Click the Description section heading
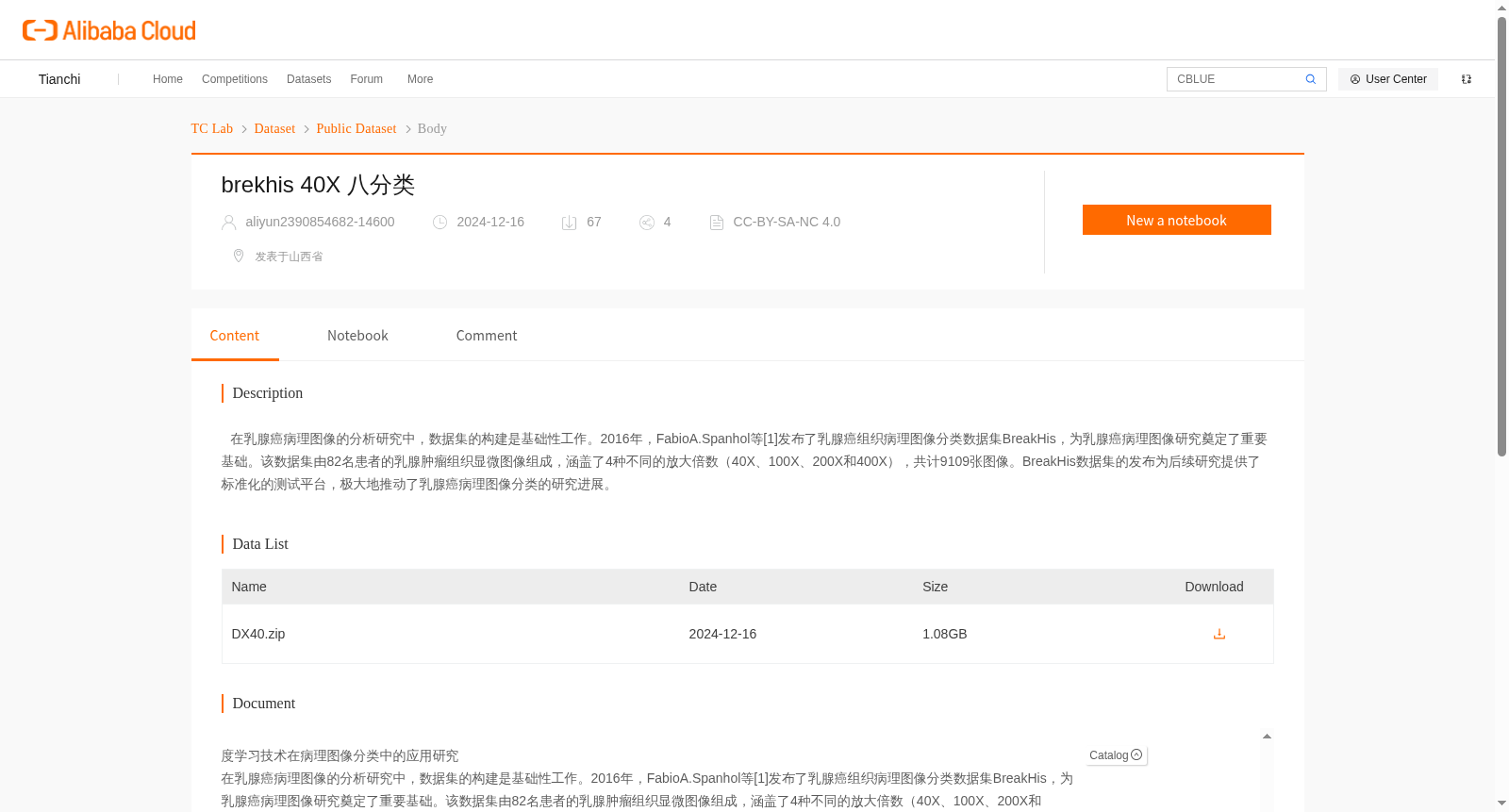Screen dimensions: 1509x812 pyautogui.click(x=268, y=393)
